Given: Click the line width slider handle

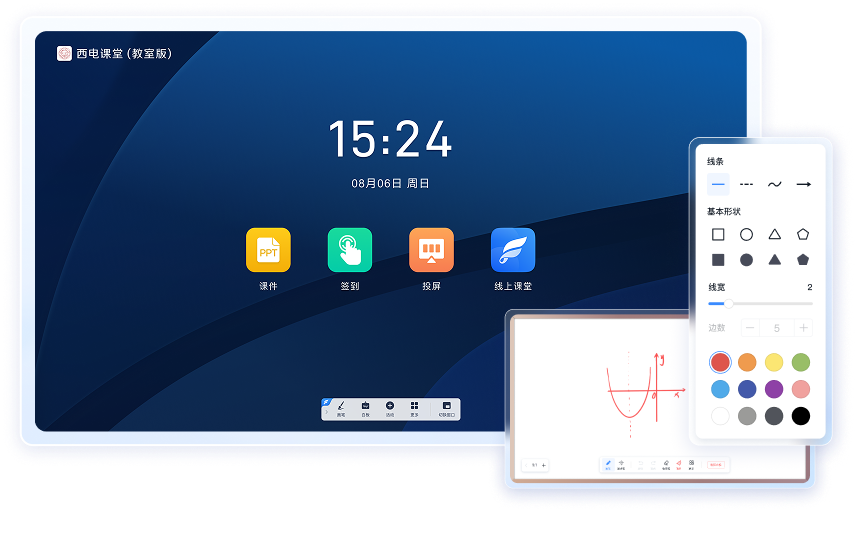Looking at the screenshot, I should point(728,303).
